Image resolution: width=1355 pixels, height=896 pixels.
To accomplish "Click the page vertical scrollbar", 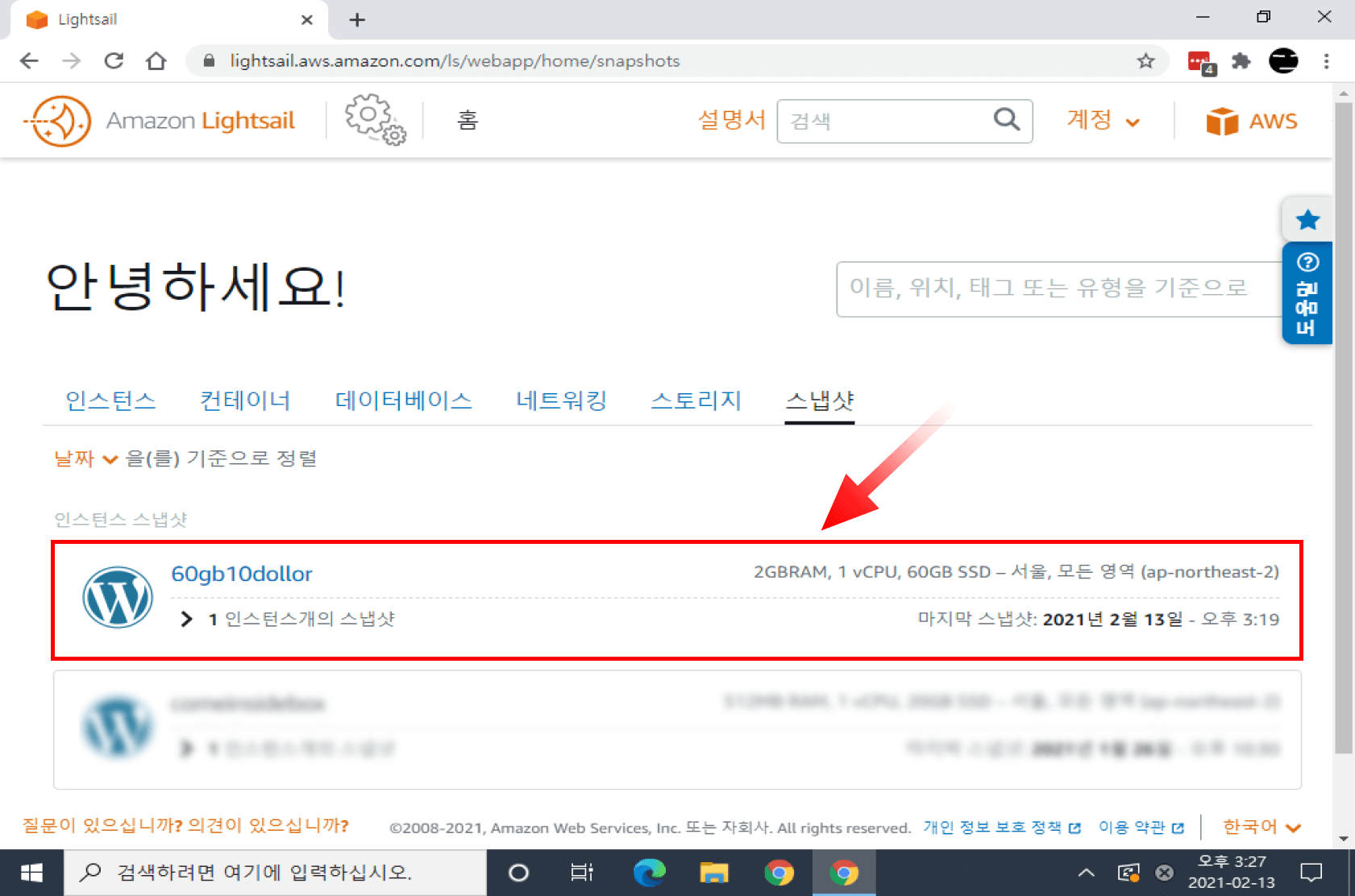I will pyautogui.click(x=1343, y=427).
